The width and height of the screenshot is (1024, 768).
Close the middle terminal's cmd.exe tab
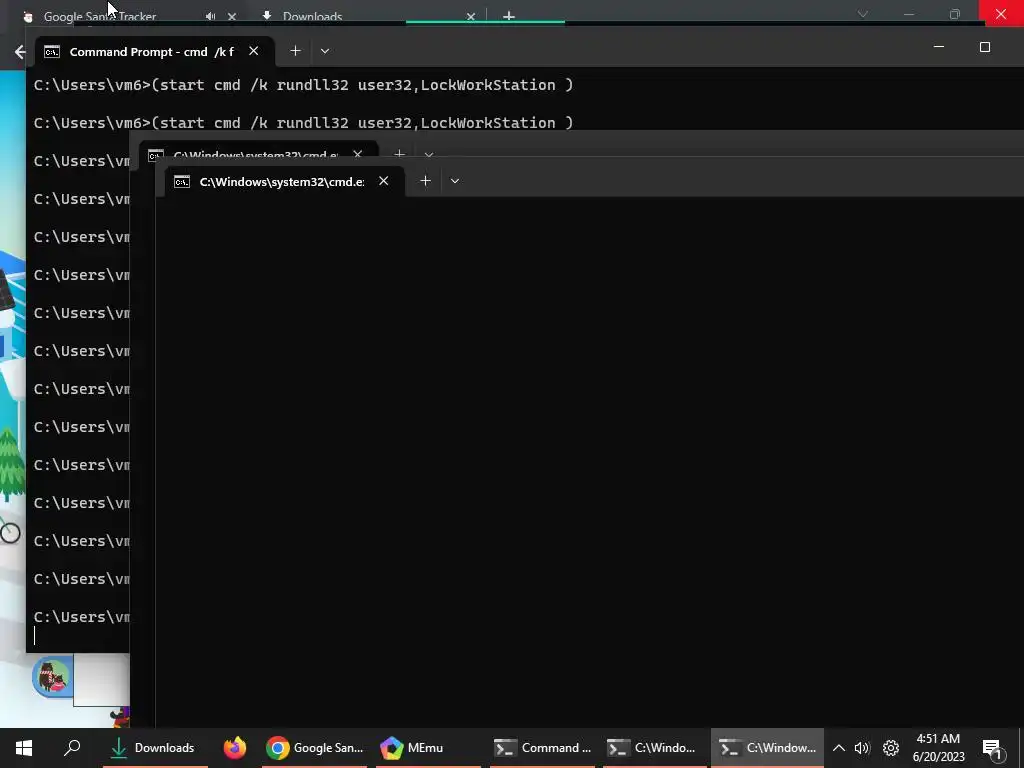357,154
